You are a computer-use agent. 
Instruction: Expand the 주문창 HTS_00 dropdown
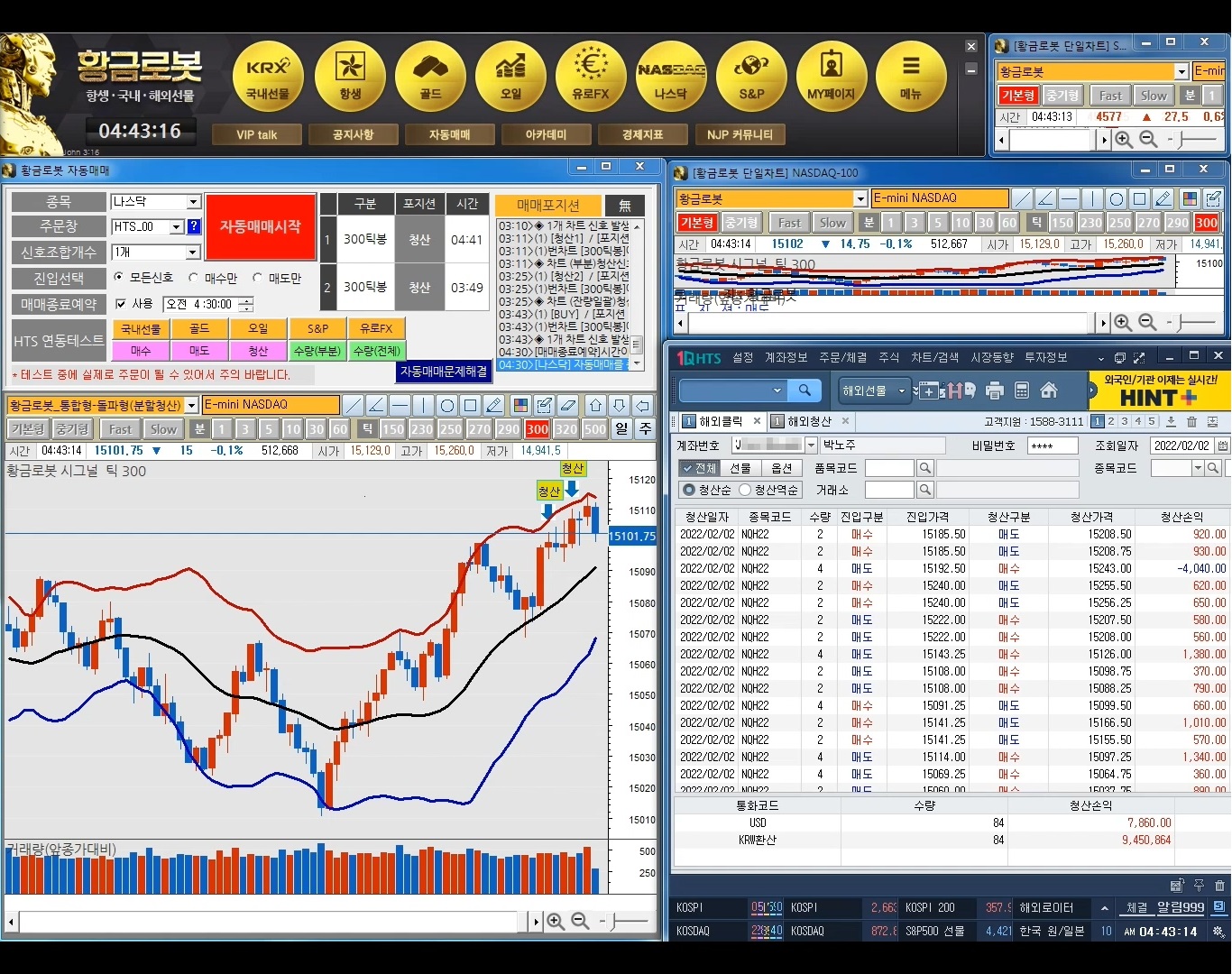pyautogui.click(x=177, y=226)
